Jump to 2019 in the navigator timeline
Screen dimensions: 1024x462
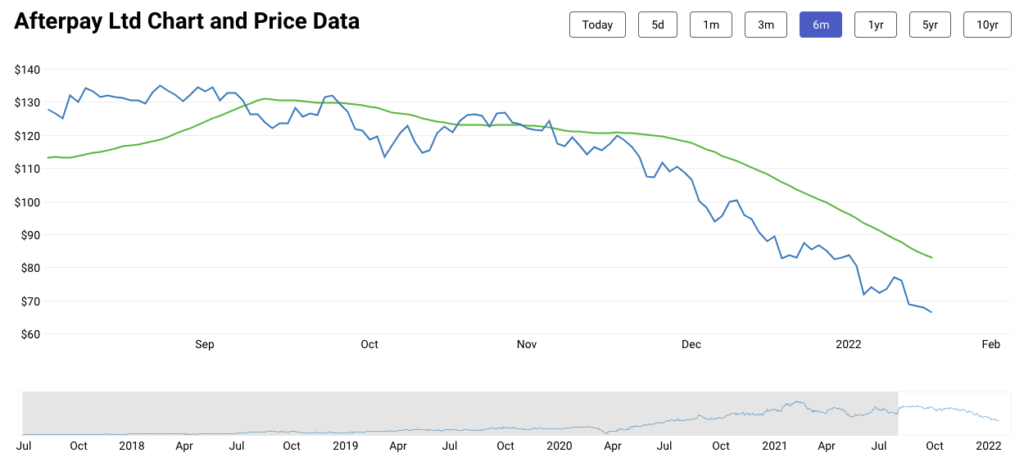tap(345, 444)
